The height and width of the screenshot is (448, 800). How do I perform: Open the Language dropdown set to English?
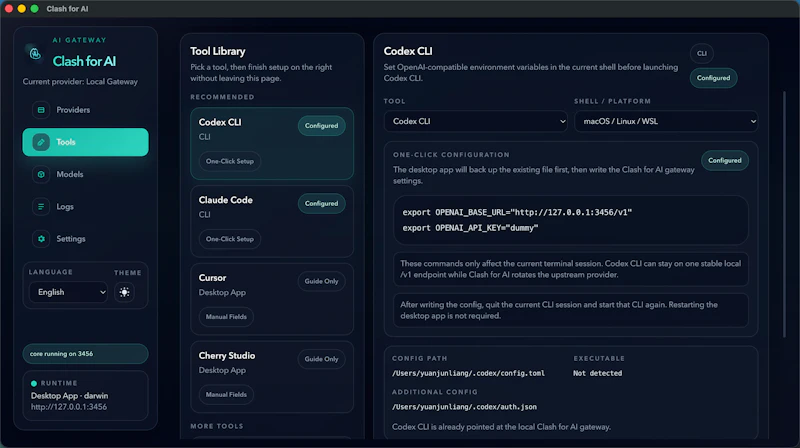coord(68,292)
